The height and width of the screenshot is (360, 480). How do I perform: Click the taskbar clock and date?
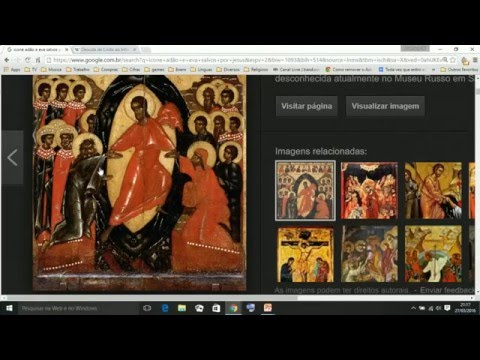click(x=465, y=308)
